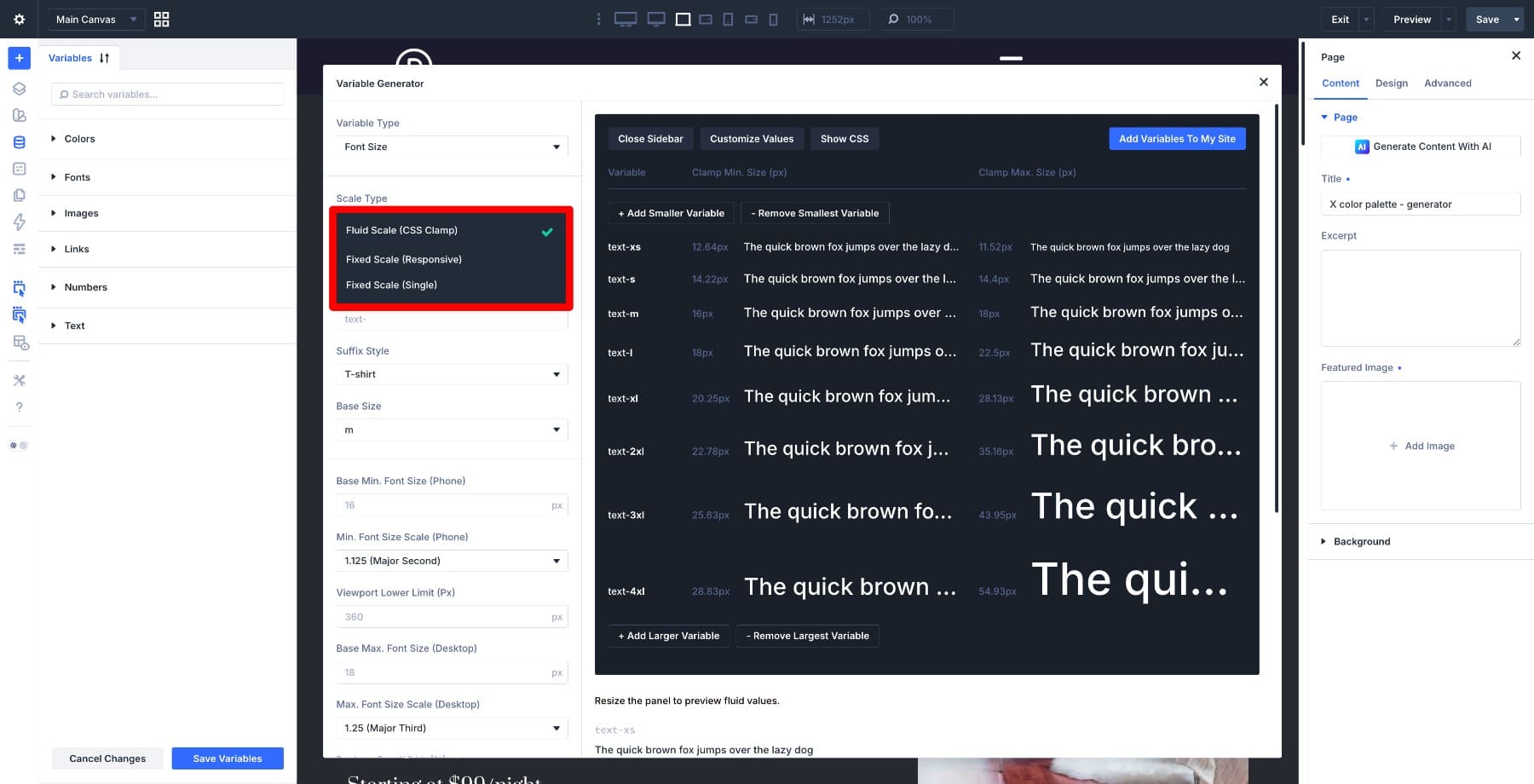Open the wrench tools icon

[19, 380]
